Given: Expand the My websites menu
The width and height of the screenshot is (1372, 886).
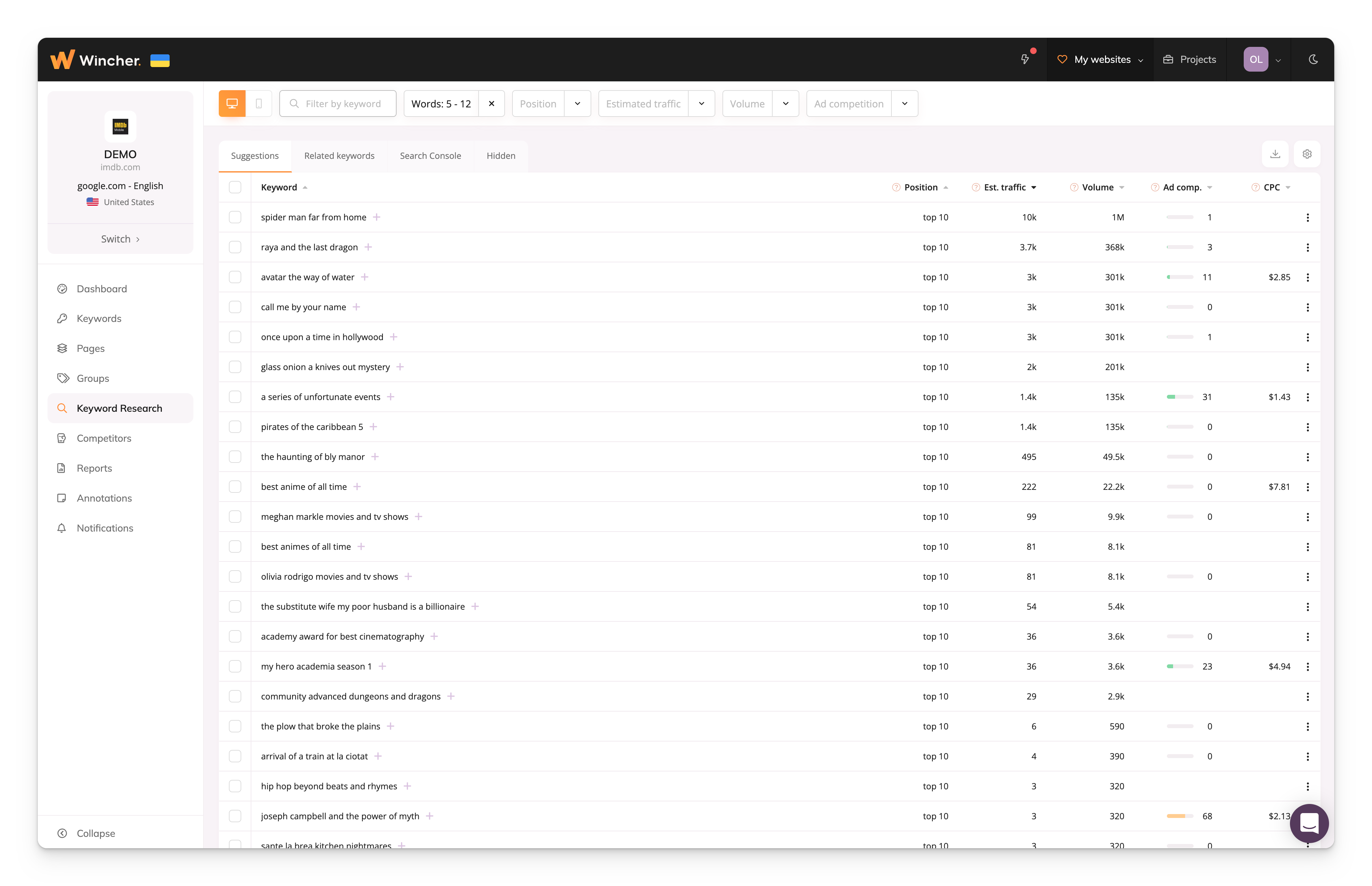Looking at the screenshot, I should point(1100,59).
